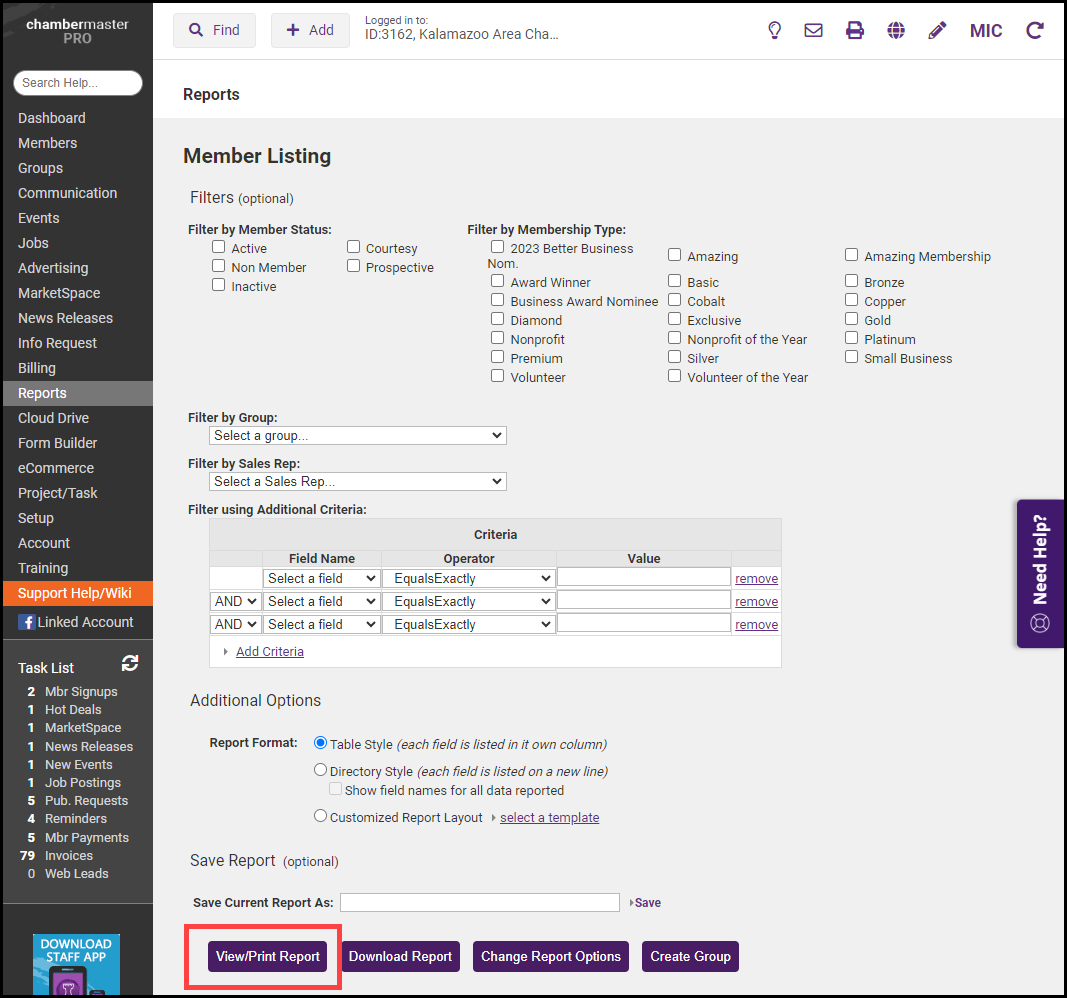Select Directory Style report format
Viewport: 1067px width, 998px height.
point(321,770)
